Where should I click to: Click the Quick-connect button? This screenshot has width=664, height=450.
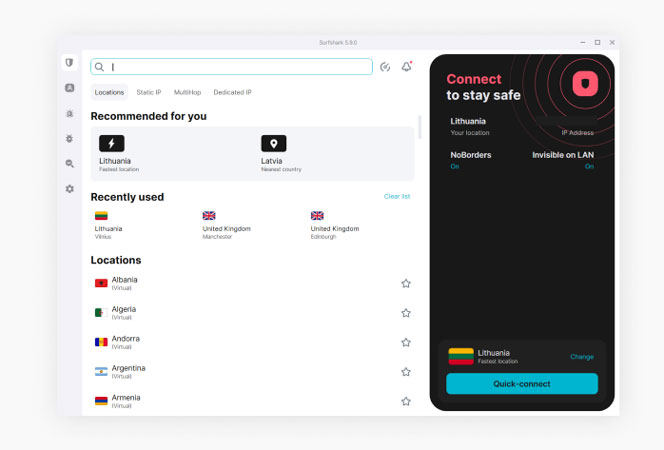(x=522, y=384)
